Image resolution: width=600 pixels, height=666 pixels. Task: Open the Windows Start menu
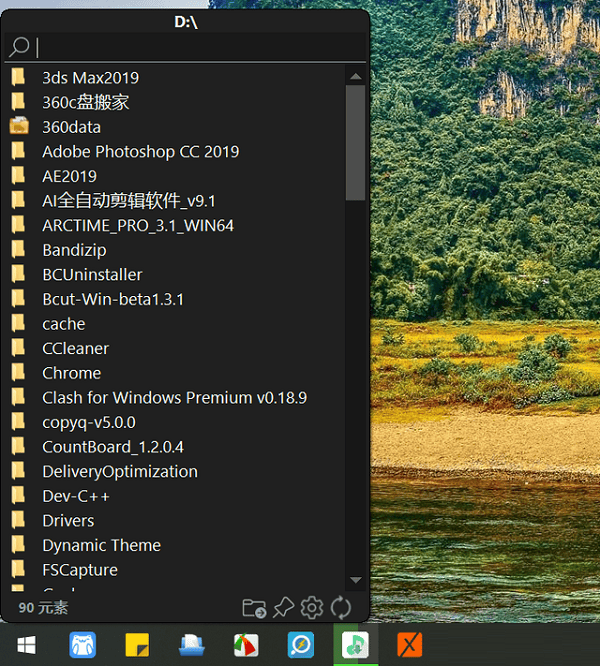26,645
